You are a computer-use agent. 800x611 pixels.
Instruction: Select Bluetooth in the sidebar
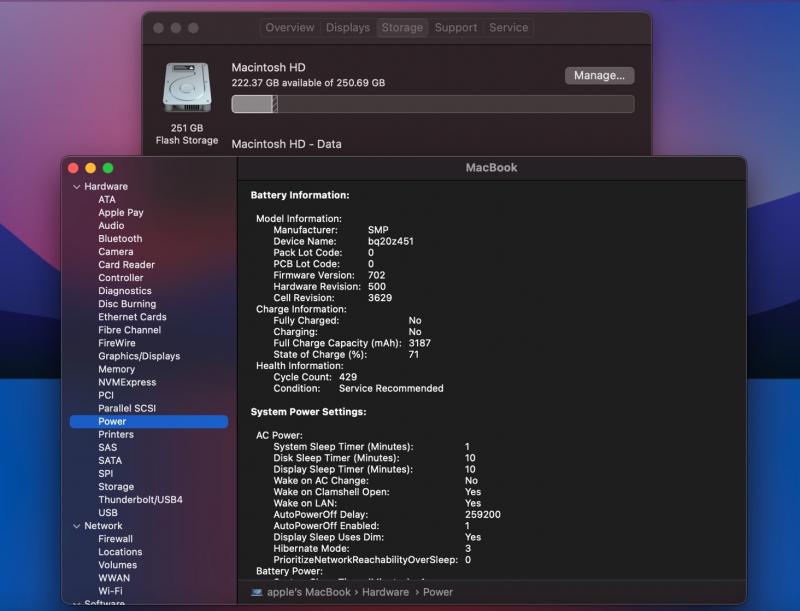click(120, 239)
